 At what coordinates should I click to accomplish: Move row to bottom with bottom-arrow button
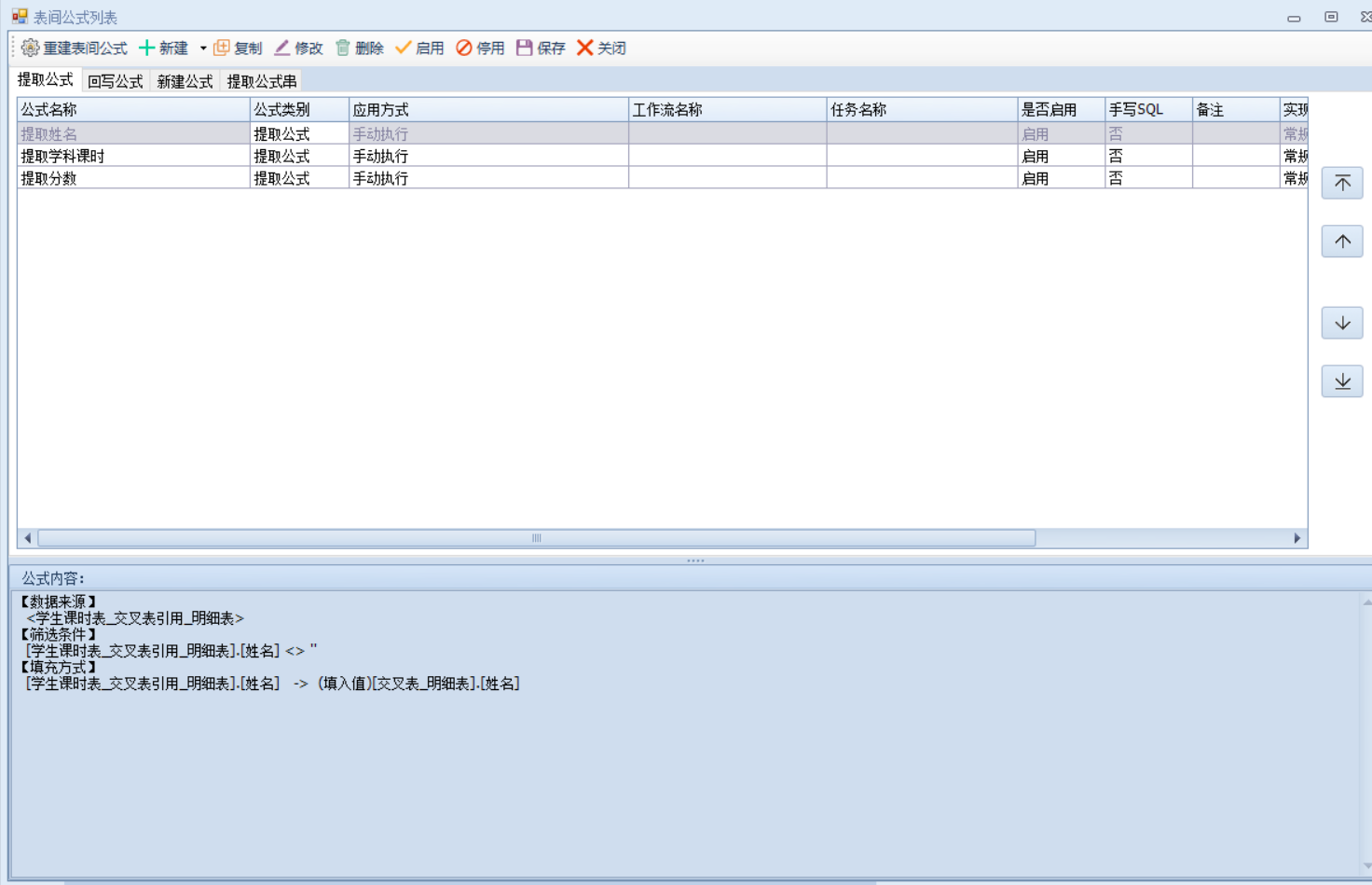[x=1342, y=381]
